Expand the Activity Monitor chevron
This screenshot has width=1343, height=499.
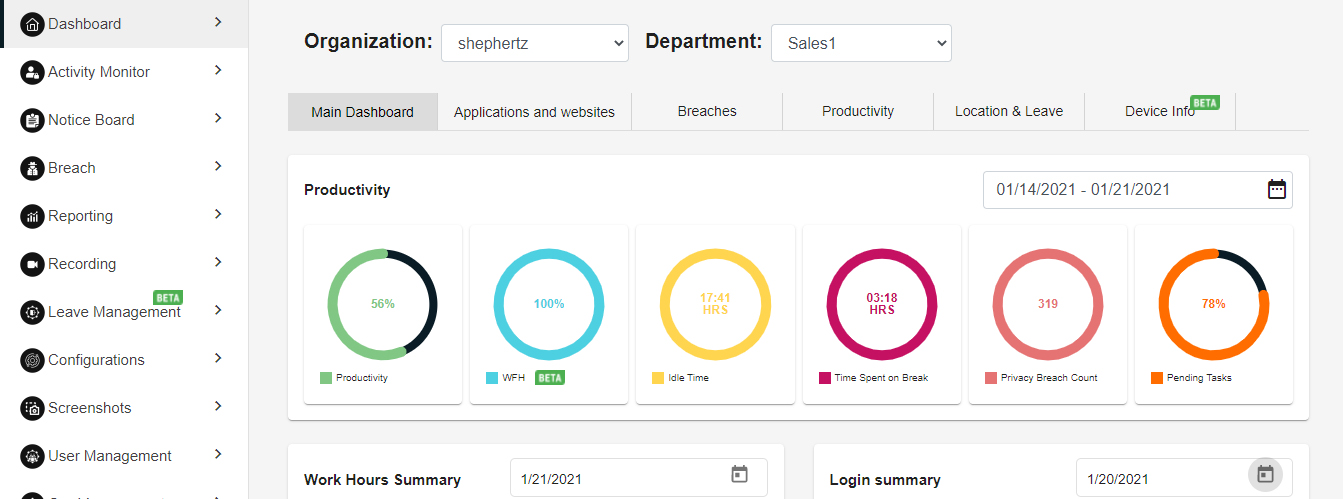218,70
